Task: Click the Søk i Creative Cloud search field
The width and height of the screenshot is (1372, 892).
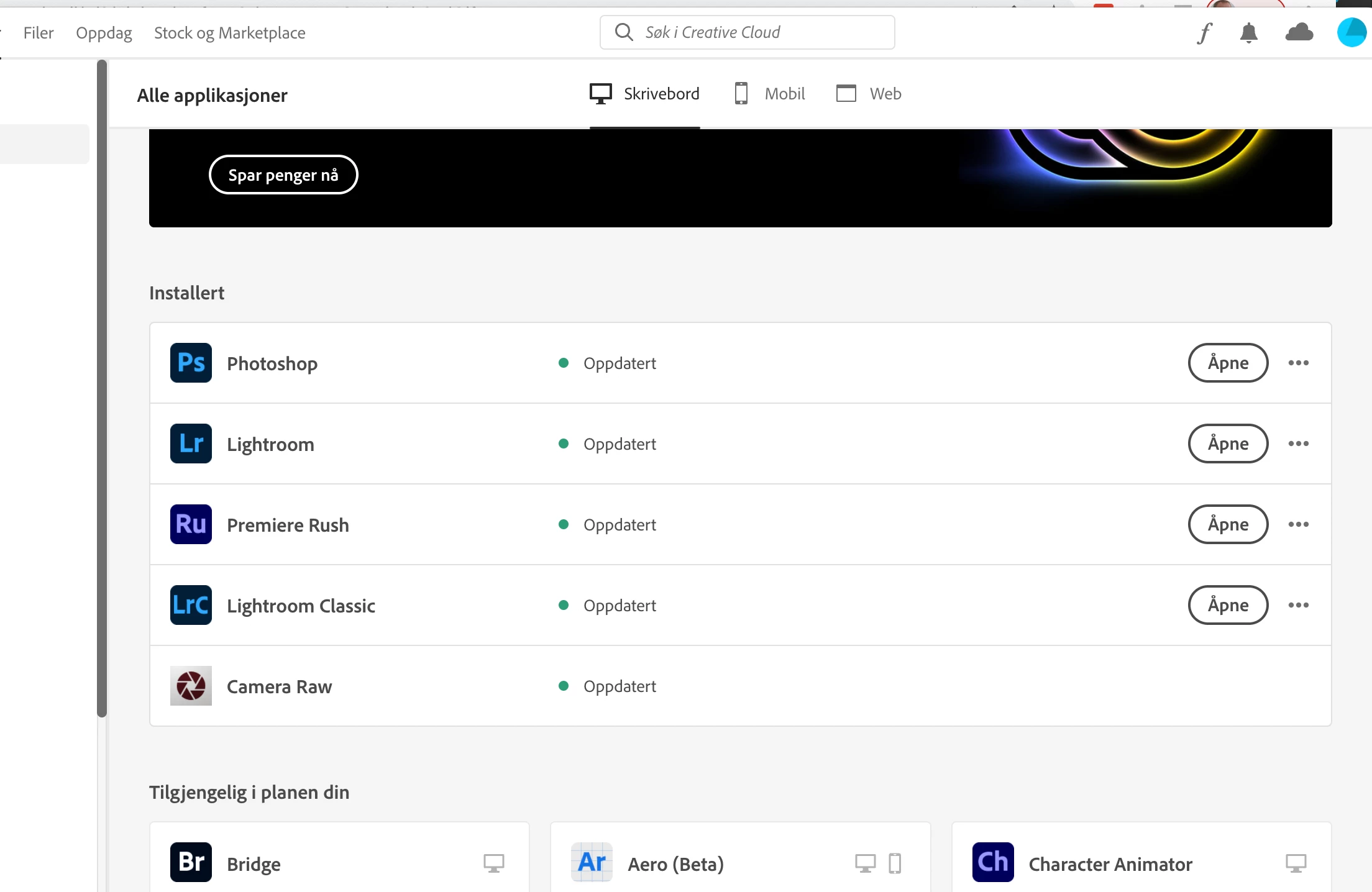Action: tap(747, 32)
